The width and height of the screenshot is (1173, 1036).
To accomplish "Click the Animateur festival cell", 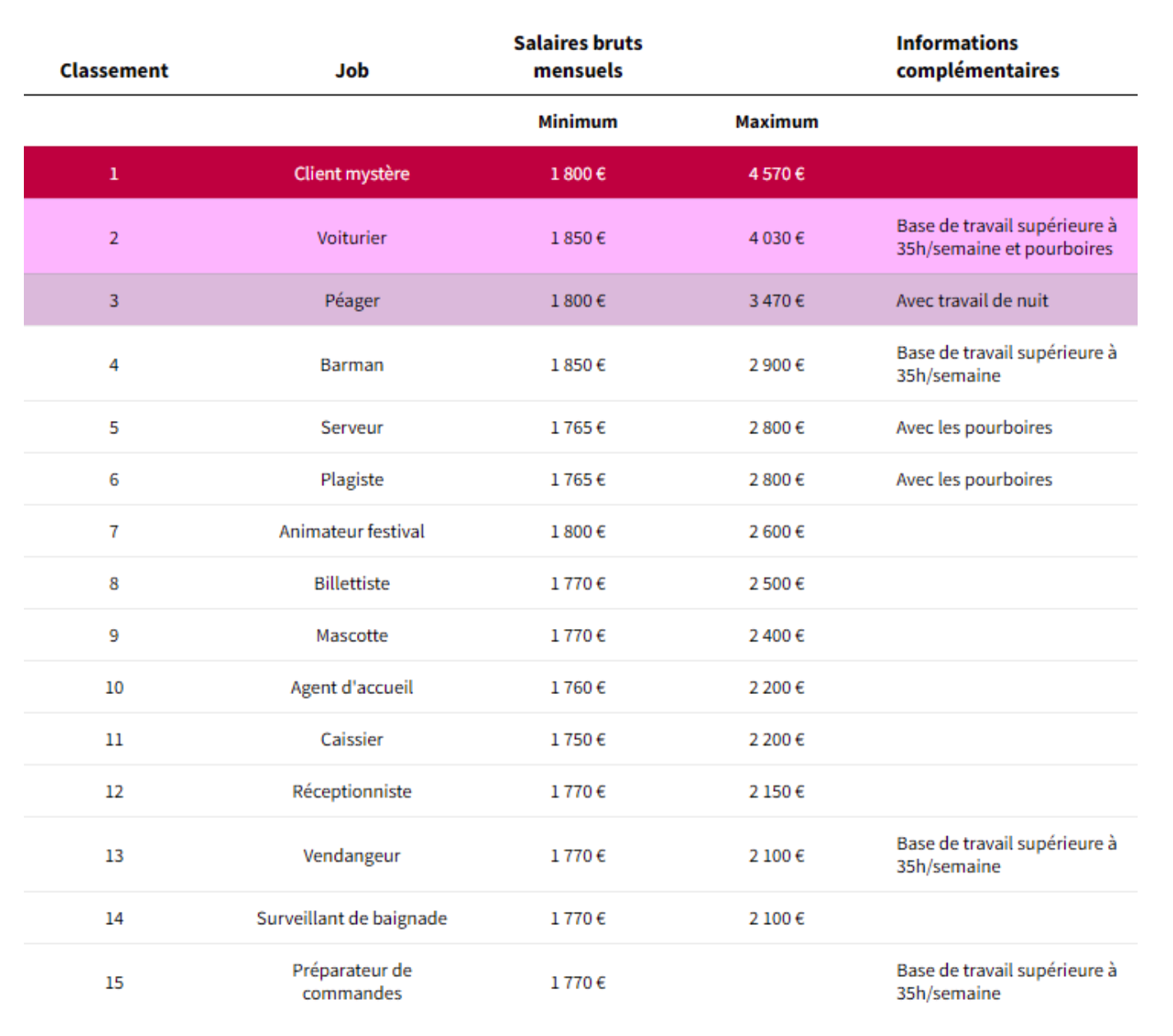I will coord(351,532).
